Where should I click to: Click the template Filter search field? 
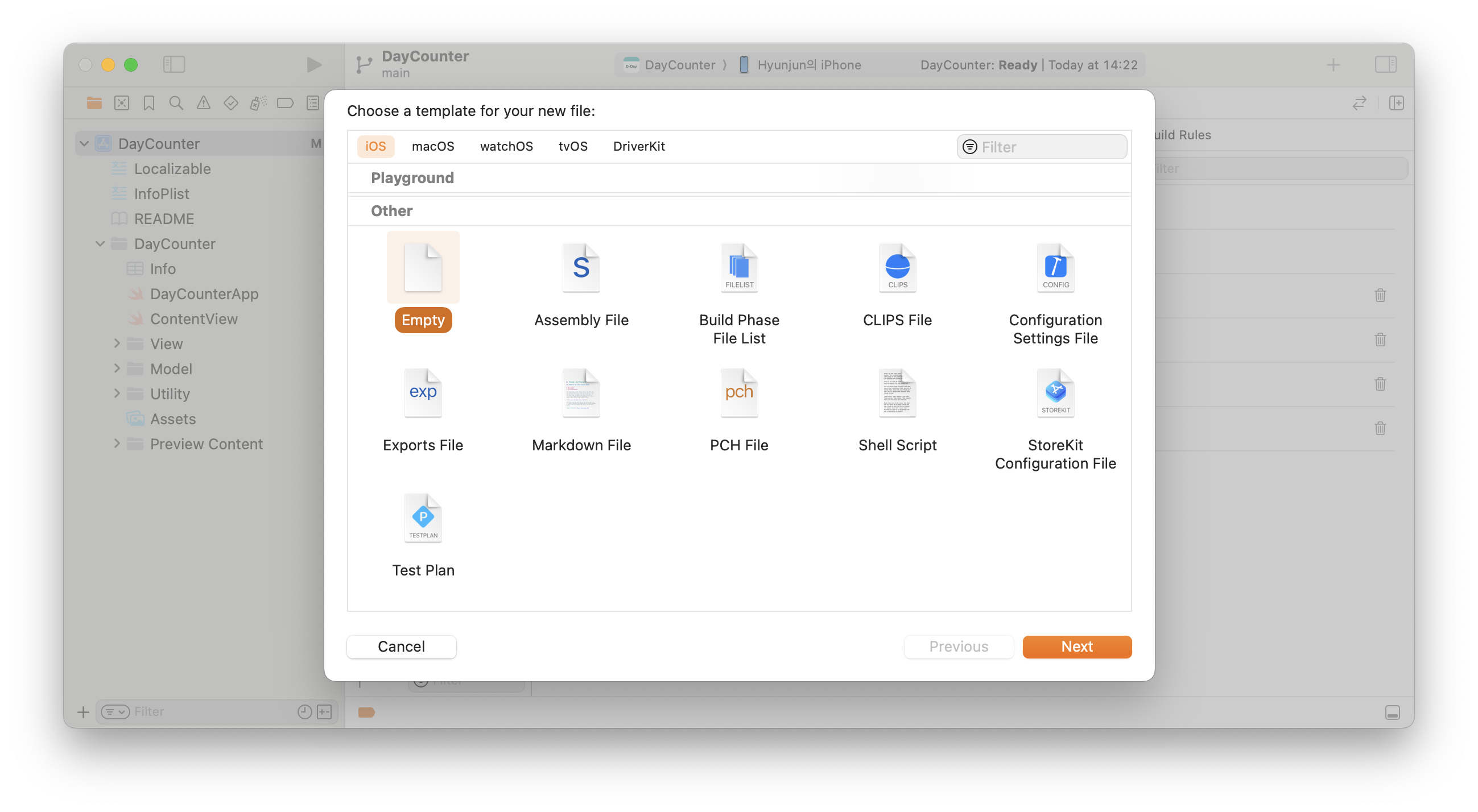click(x=1050, y=147)
